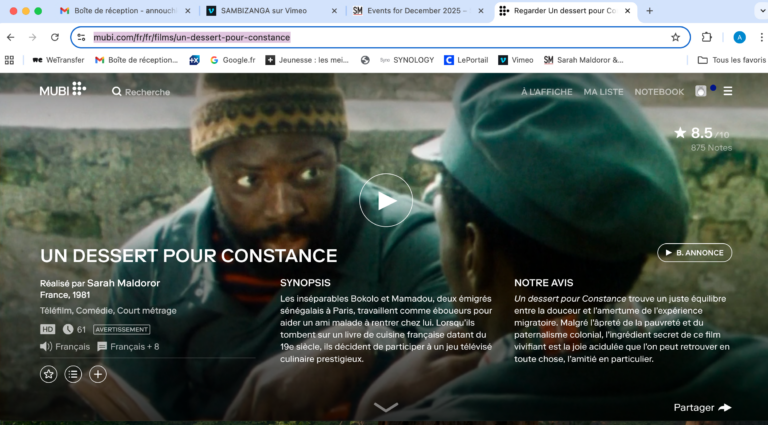The image size is (768, 425).
Task: Switch to the Events for December 2025 tab
Action: click(408, 11)
